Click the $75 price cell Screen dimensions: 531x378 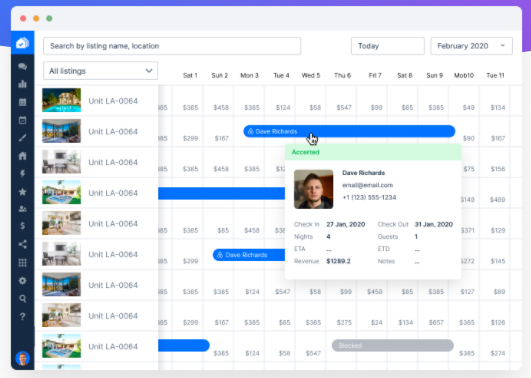coord(468,169)
